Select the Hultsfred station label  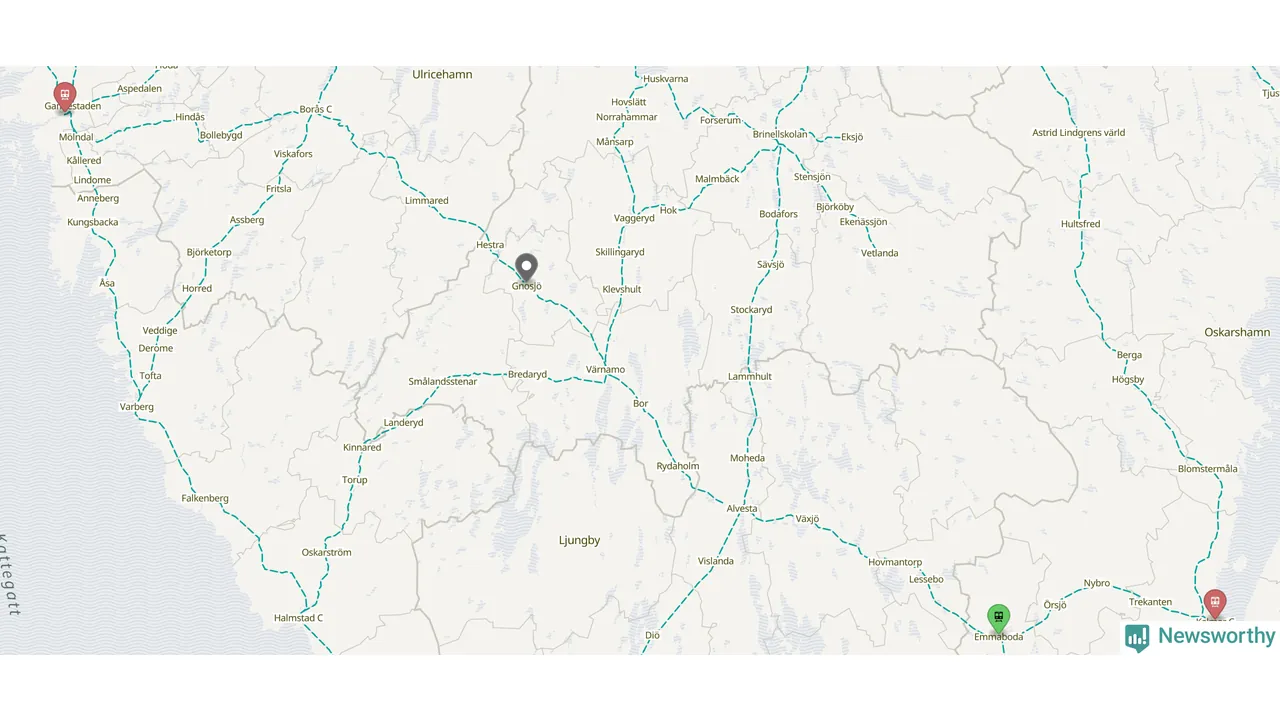(x=1081, y=224)
